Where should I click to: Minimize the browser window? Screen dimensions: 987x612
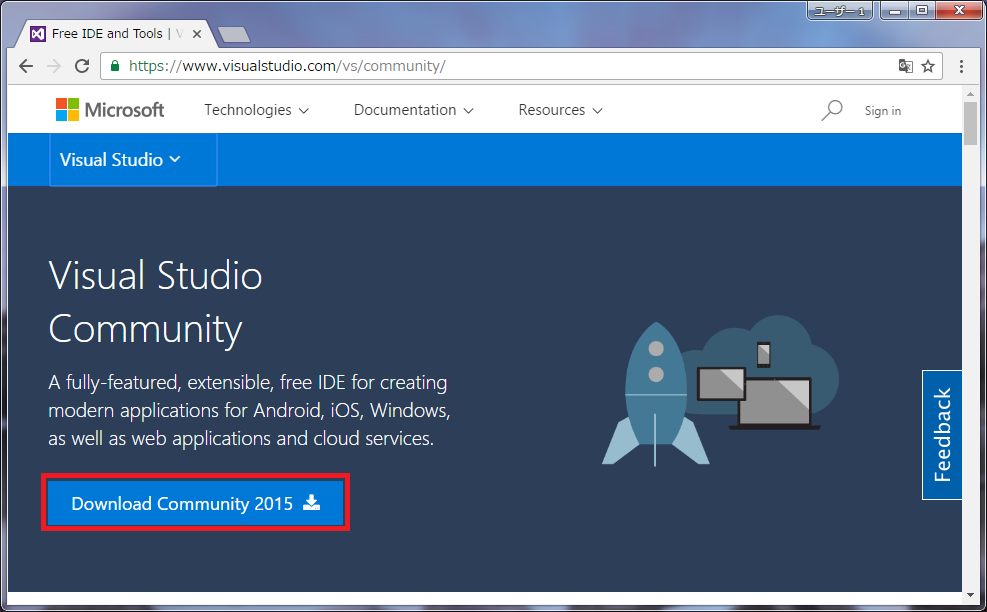tap(894, 11)
